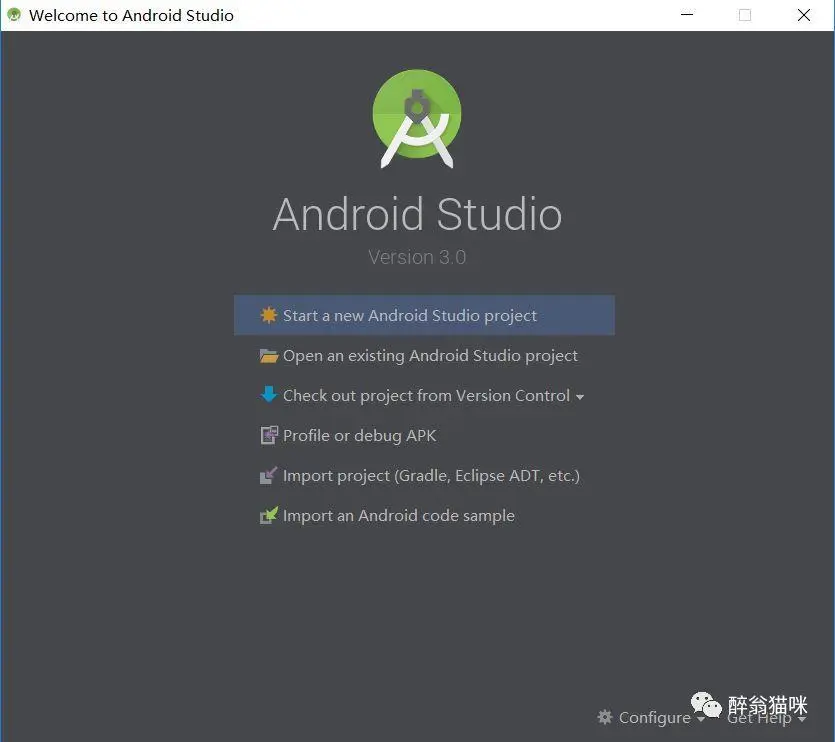This screenshot has width=835, height=742.
Task: Start a new Android Studio project
Action: (x=424, y=315)
